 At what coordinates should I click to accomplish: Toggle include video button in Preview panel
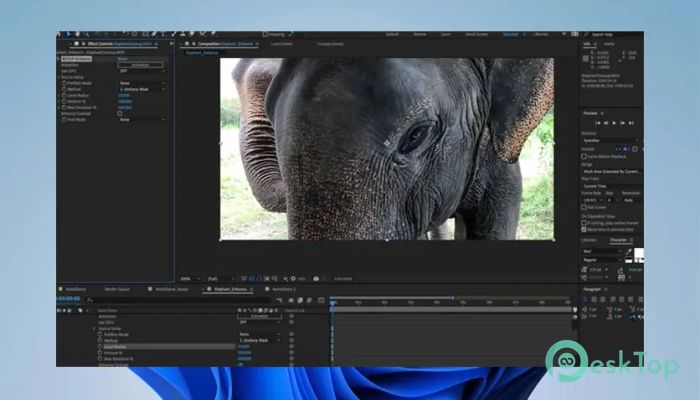[x=618, y=149]
